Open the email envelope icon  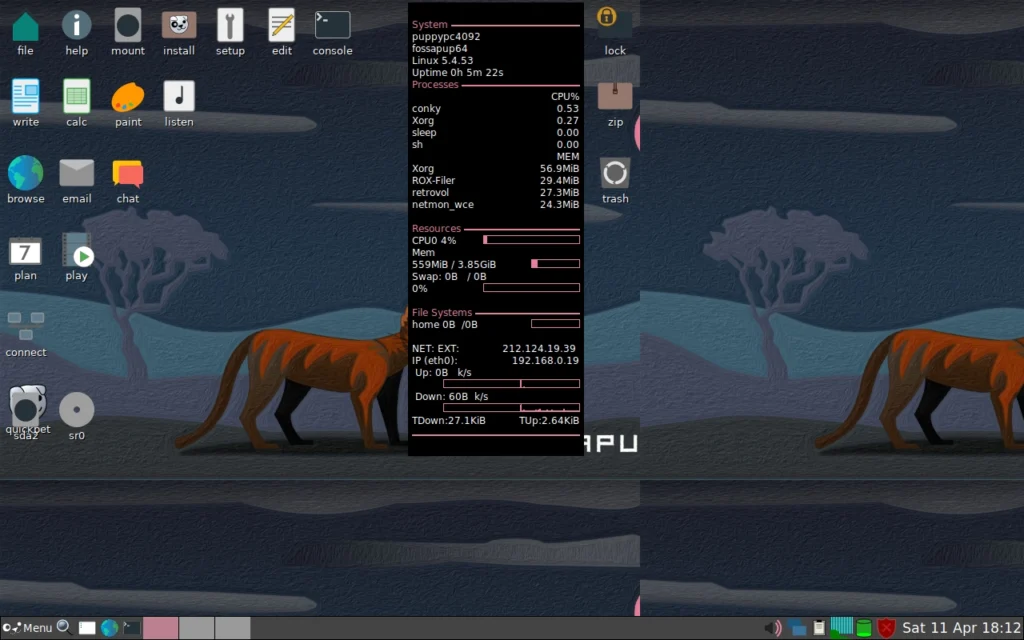pos(76,180)
